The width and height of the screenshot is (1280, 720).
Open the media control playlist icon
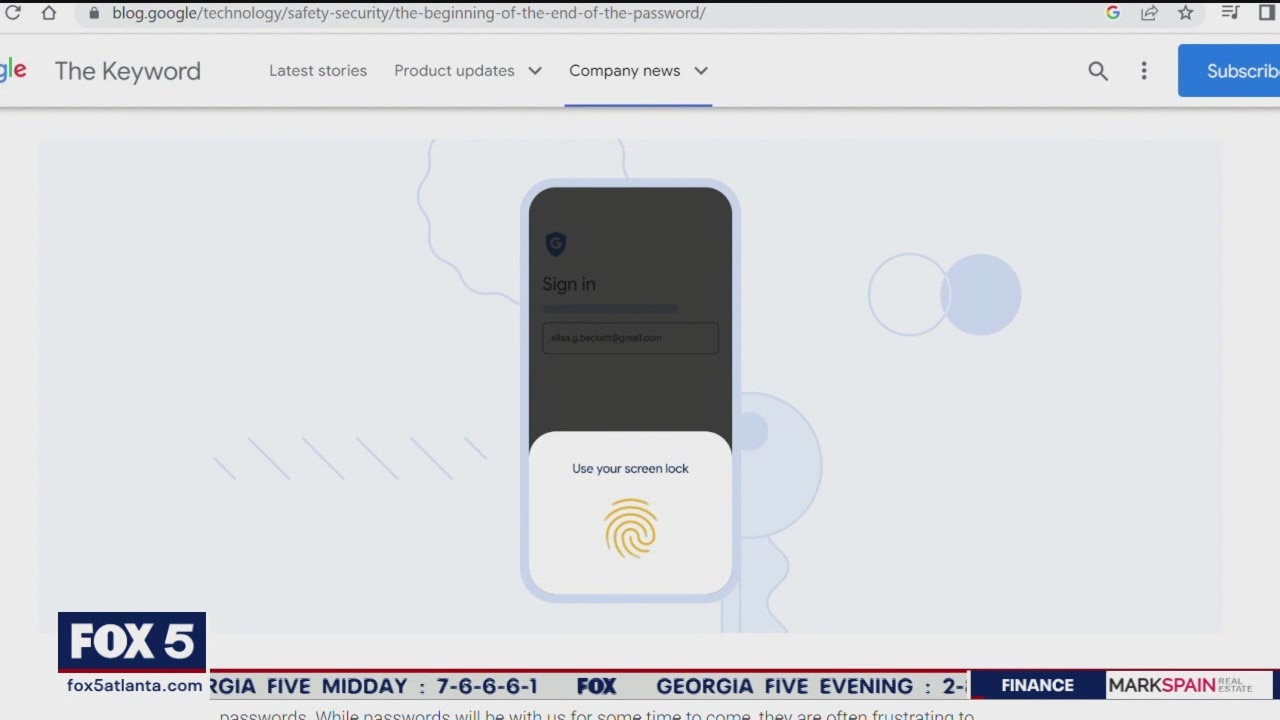coord(1230,13)
